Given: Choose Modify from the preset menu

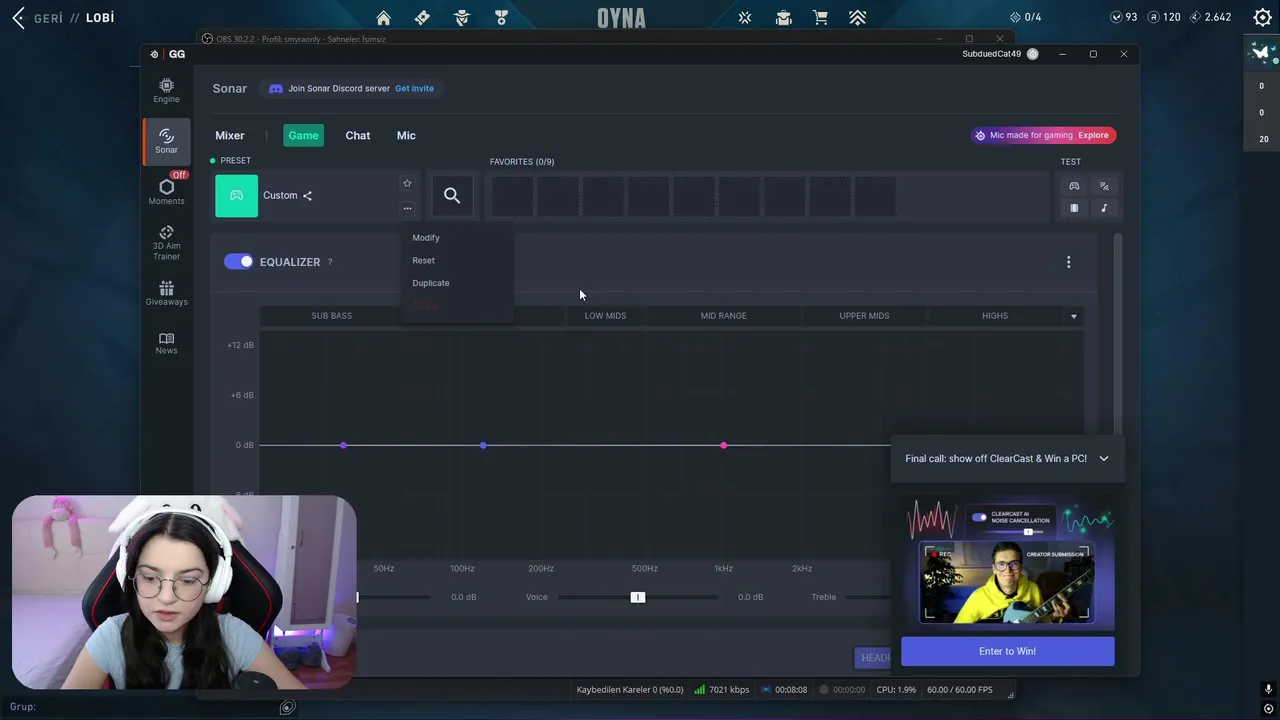Looking at the screenshot, I should (426, 238).
